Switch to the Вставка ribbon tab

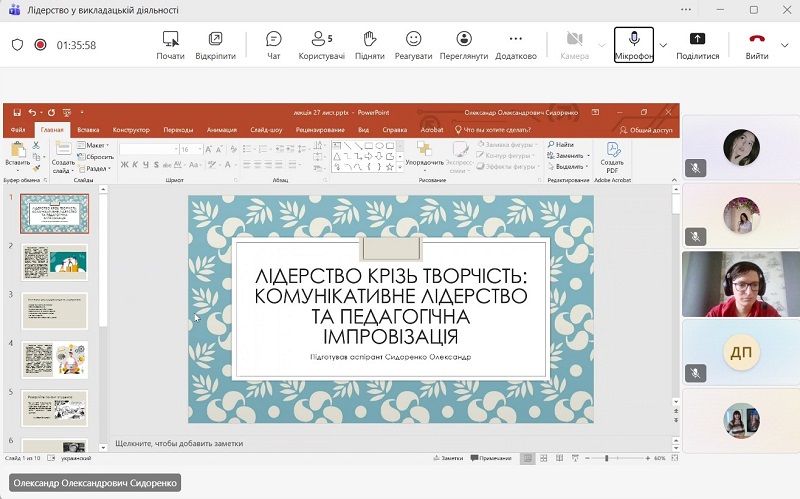coord(88,130)
